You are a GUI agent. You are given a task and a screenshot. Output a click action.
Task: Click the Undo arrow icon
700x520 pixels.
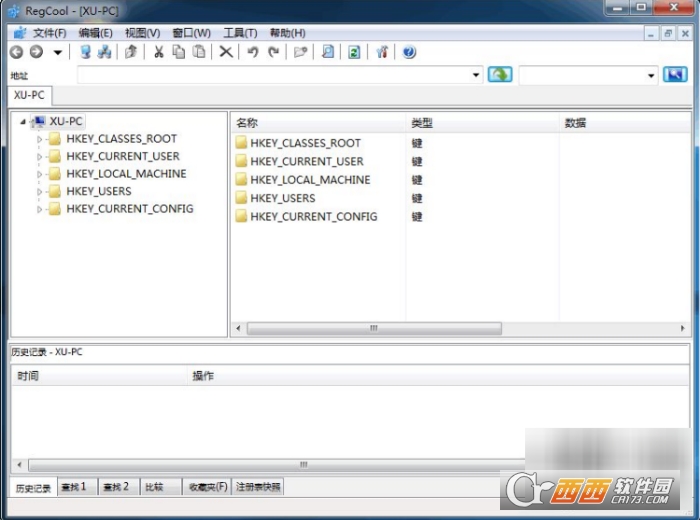tap(252, 52)
